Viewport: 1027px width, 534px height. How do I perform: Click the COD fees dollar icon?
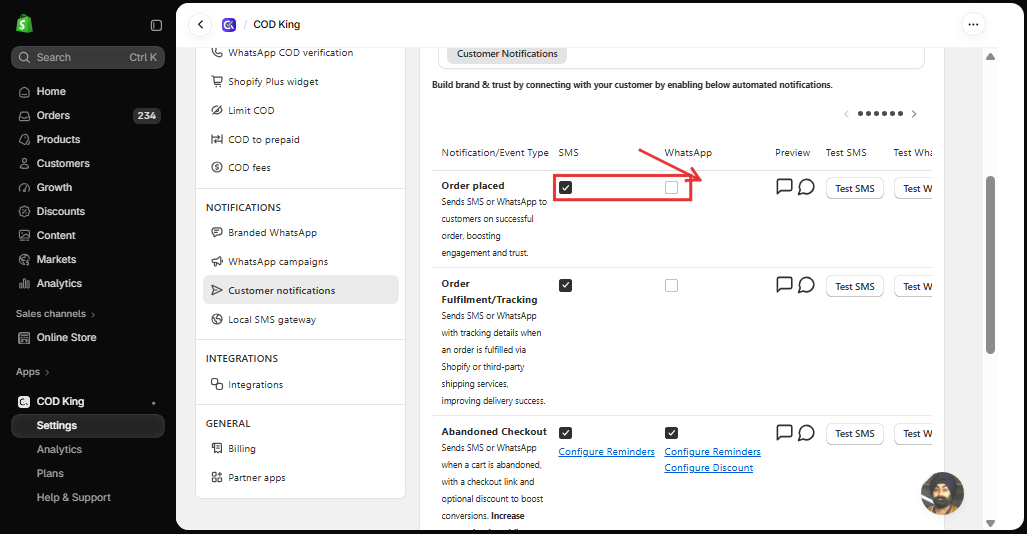(217, 167)
